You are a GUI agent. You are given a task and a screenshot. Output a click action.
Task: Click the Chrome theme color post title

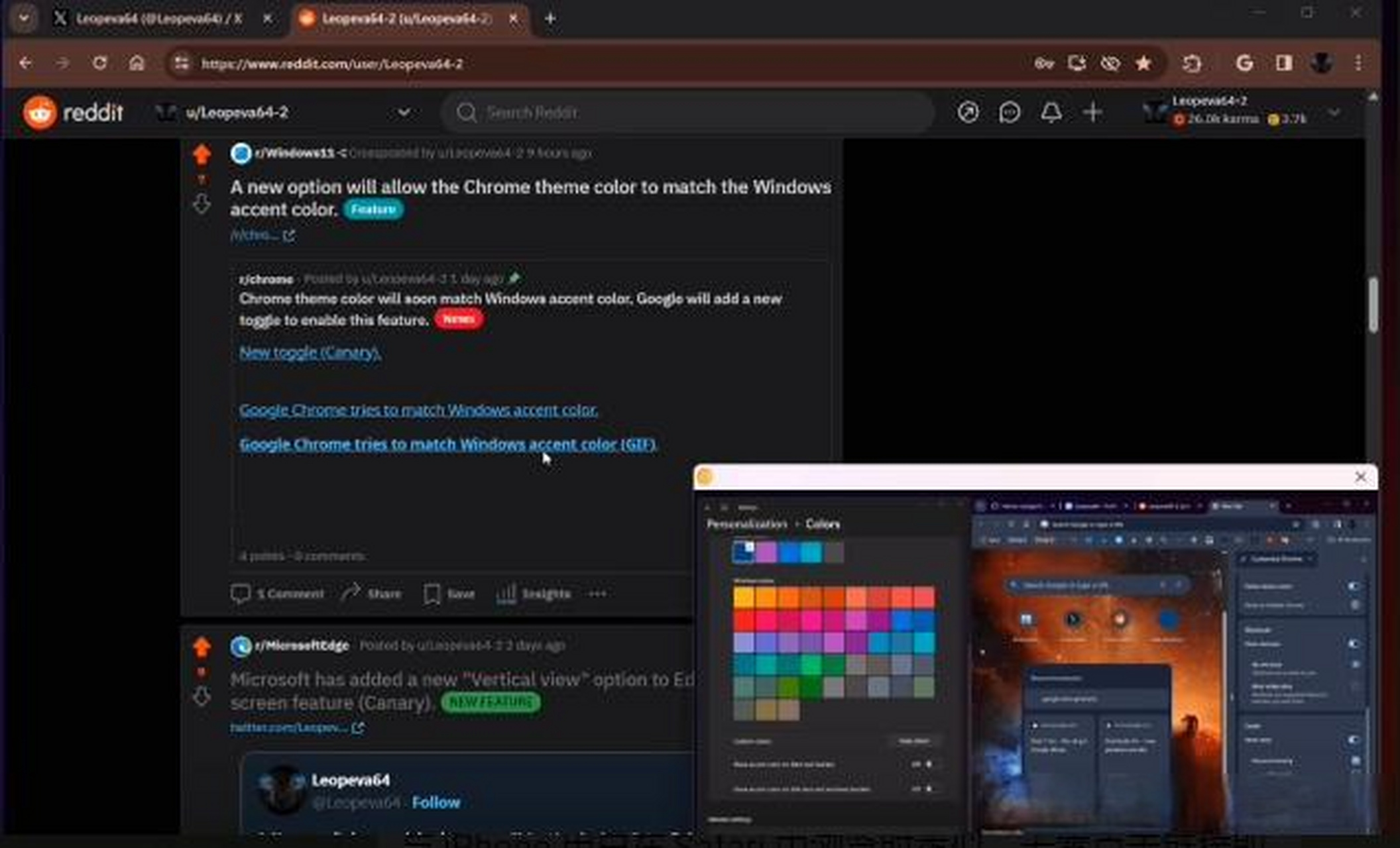coord(530,197)
